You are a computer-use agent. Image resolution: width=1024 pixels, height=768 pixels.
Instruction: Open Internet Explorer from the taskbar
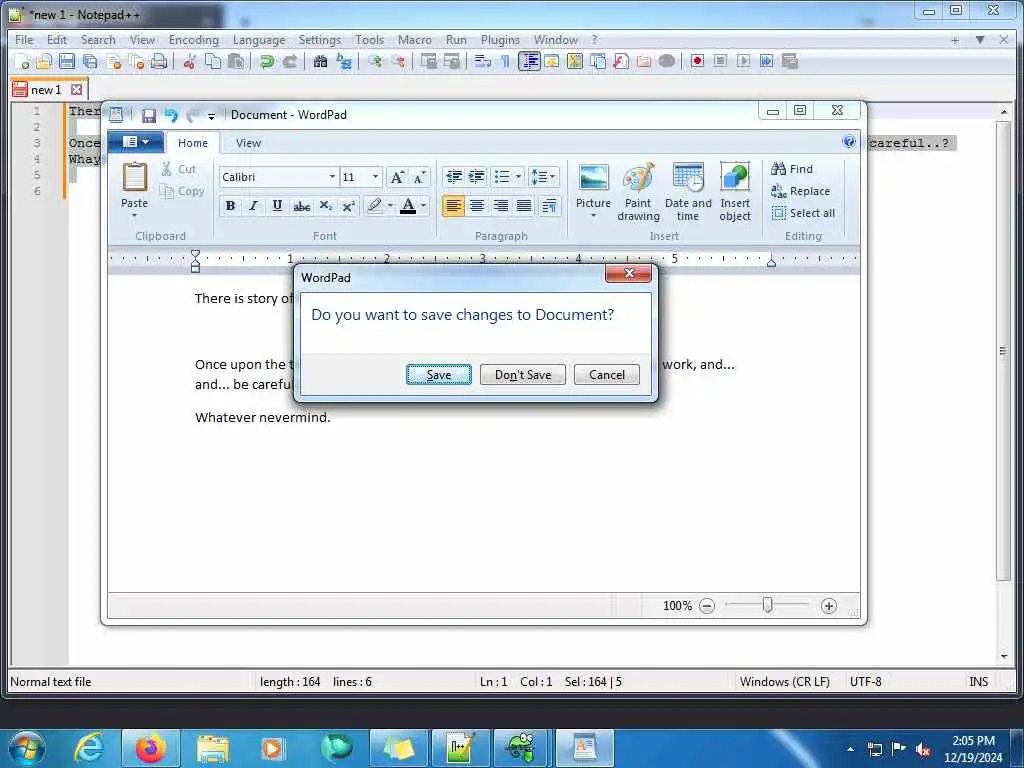89,748
